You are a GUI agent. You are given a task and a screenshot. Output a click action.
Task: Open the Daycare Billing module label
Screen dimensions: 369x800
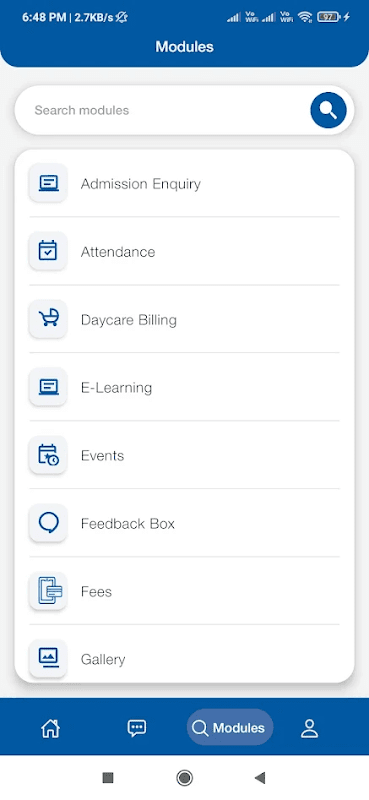click(129, 320)
